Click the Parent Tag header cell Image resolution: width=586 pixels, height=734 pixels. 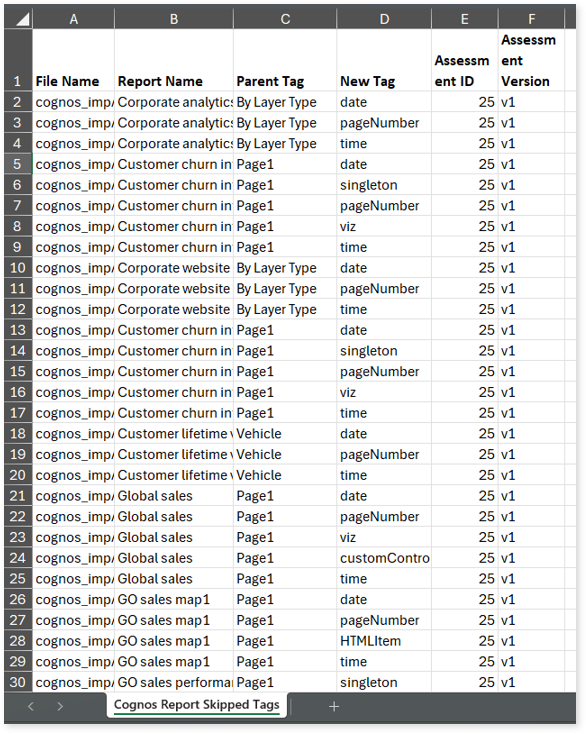click(285, 60)
